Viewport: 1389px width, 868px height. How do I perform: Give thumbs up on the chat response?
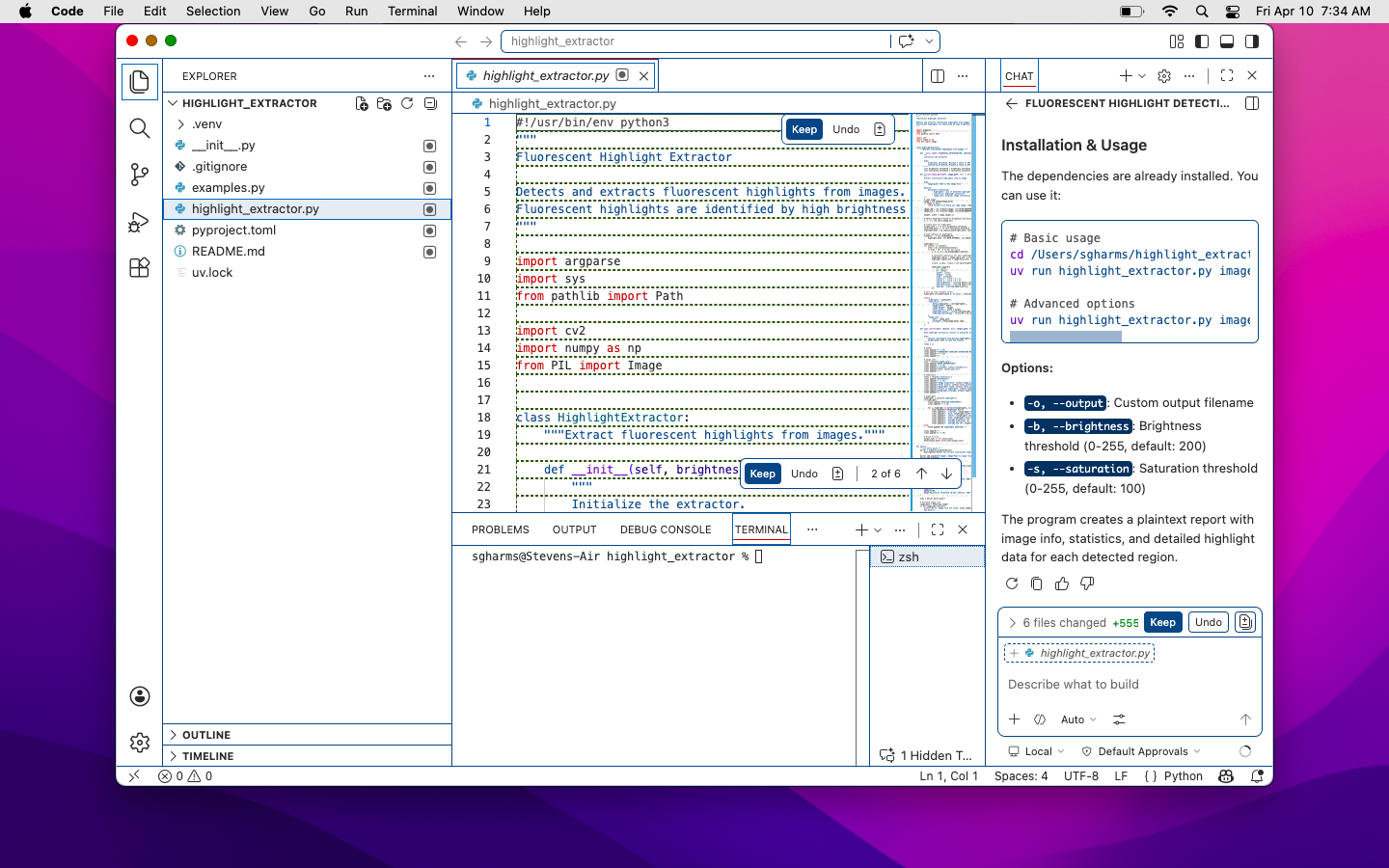[1062, 583]
